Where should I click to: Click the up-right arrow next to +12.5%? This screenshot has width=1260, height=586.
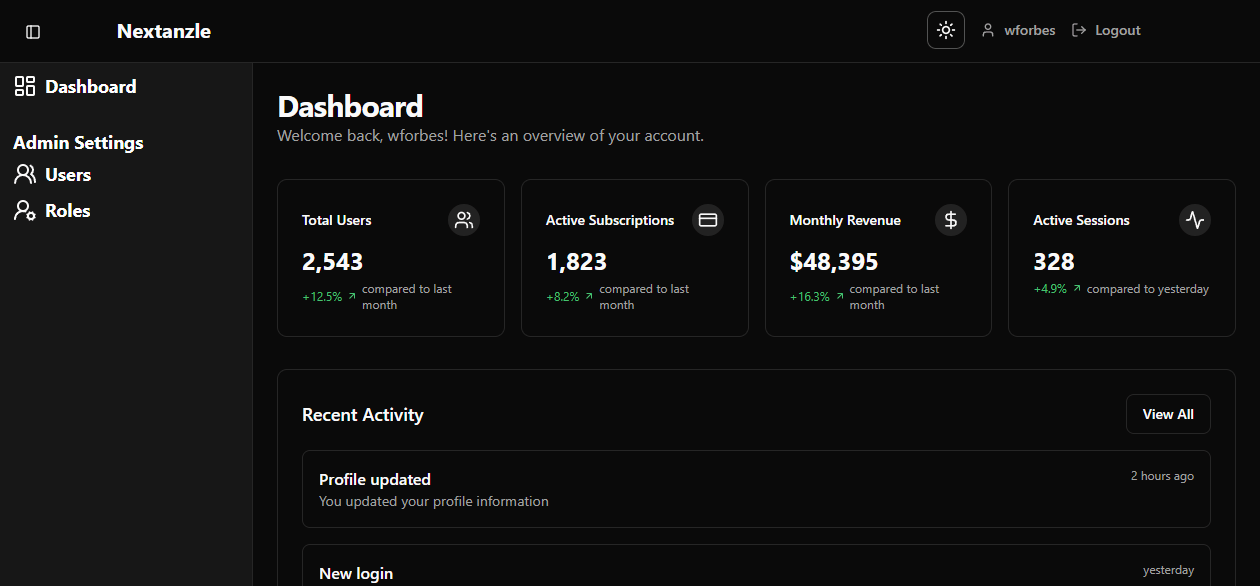coord(352,297)
